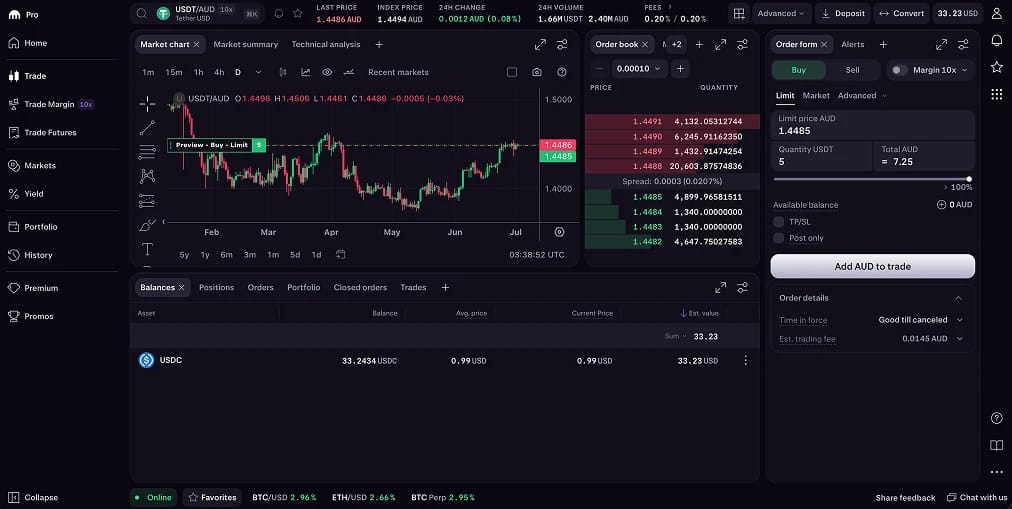Image resolution: width=1012 pixels, height=509 pixels.
Task: Open the Good till canceled dropdown
Action: 920,320
